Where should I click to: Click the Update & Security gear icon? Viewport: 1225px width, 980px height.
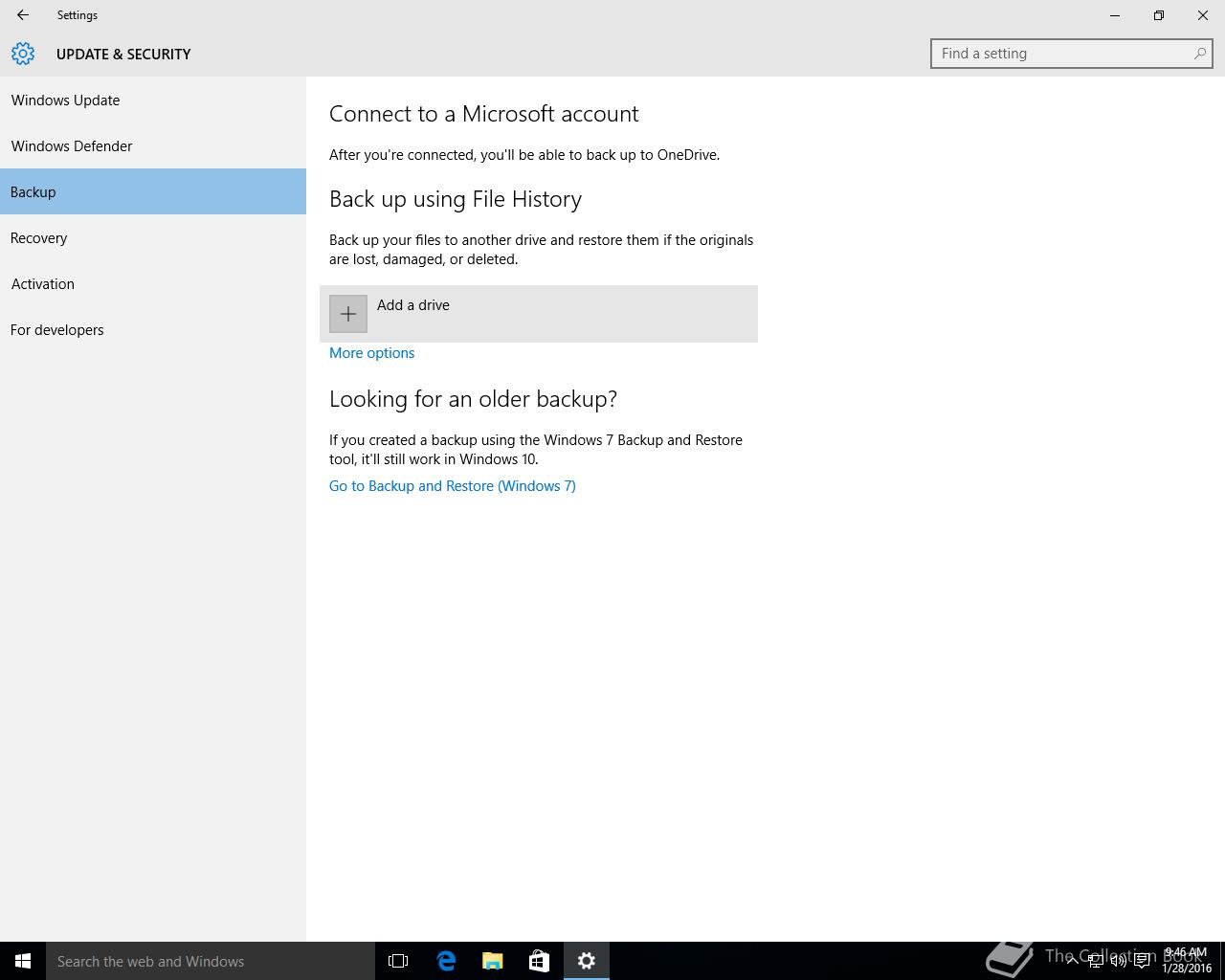point(23,54)
